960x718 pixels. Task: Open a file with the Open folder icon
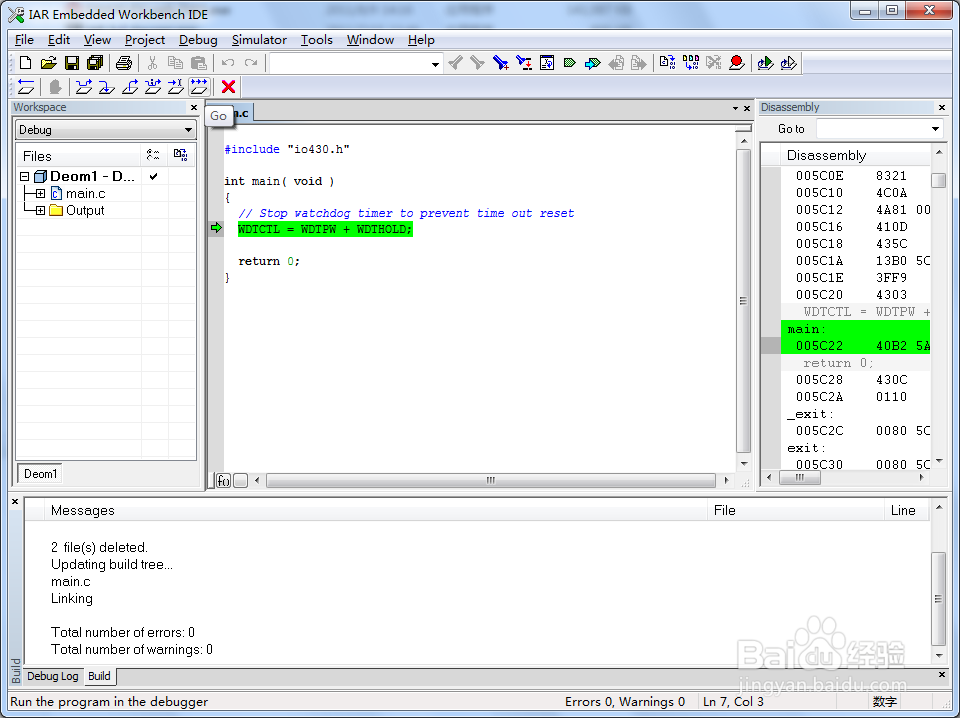48,62
